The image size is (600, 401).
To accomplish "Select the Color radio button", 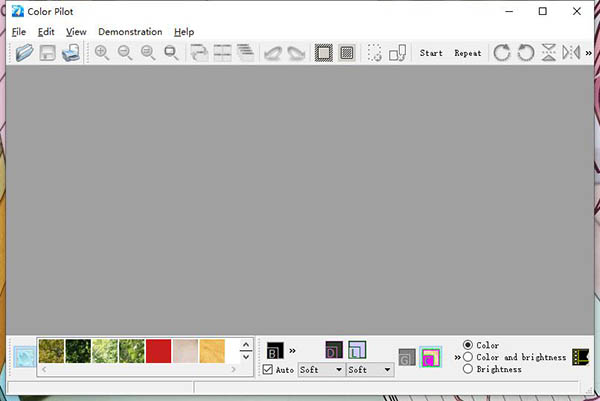I will coord(468,345).
